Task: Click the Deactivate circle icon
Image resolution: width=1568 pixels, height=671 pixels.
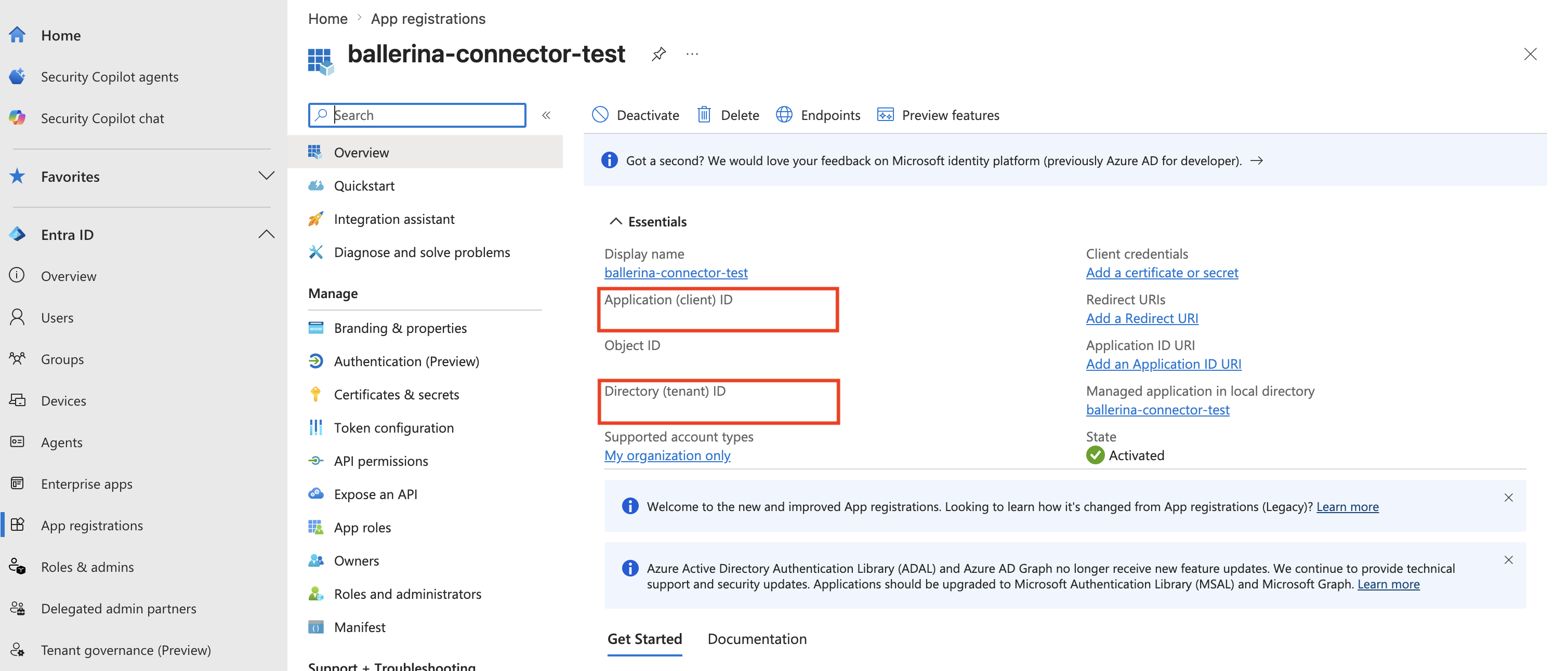Action: [x=600, y=115]
